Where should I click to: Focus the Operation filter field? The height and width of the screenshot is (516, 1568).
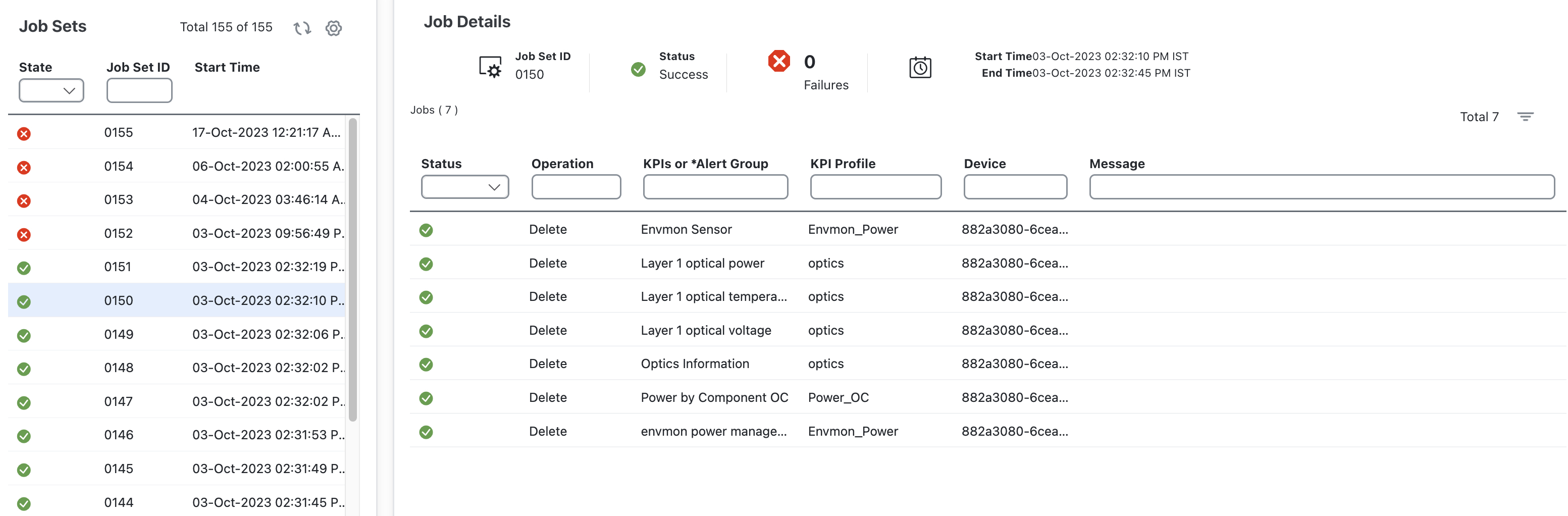[x=576, y=187]
